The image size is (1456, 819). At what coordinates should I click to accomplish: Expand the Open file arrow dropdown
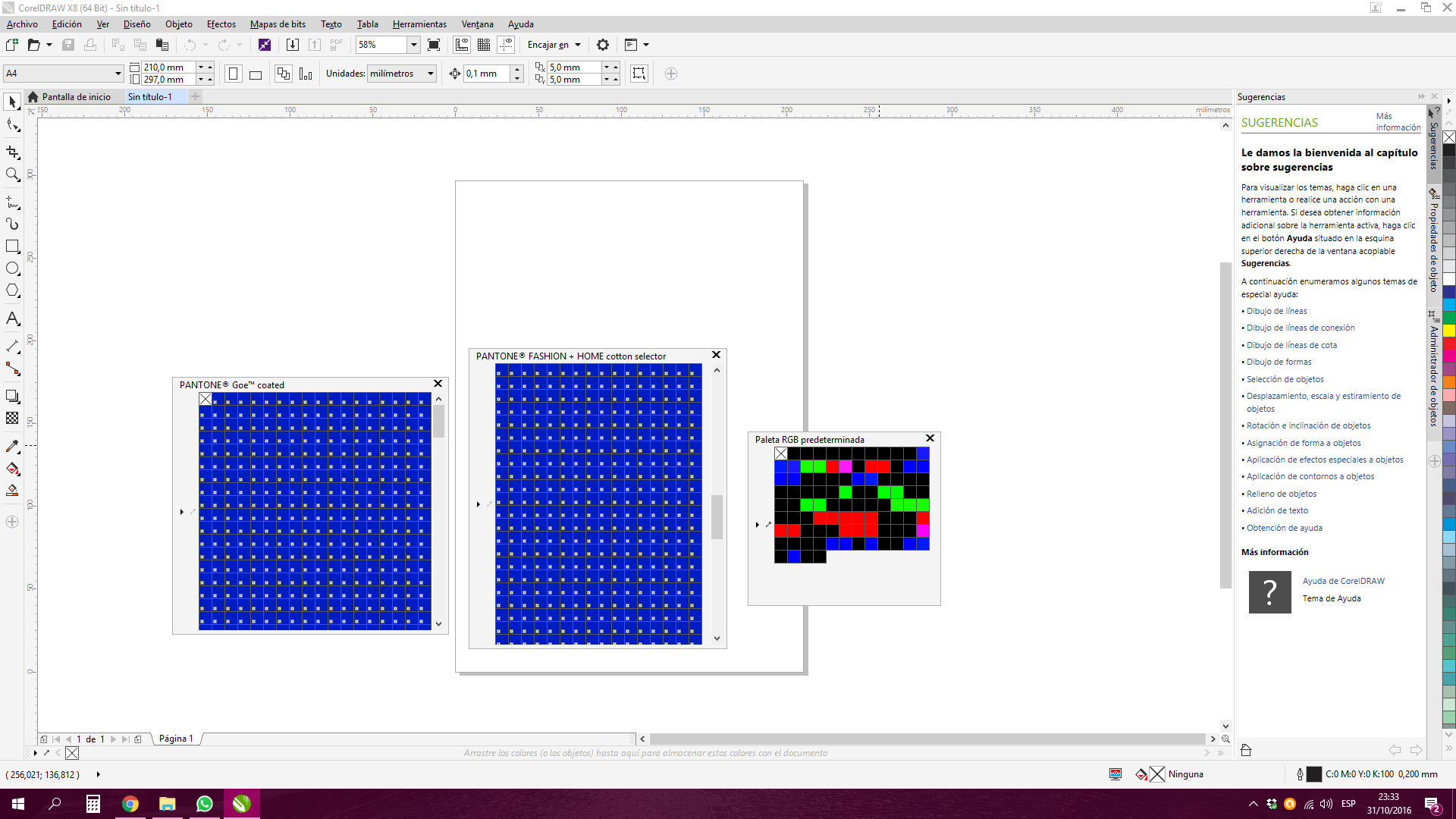pos(49,45)
